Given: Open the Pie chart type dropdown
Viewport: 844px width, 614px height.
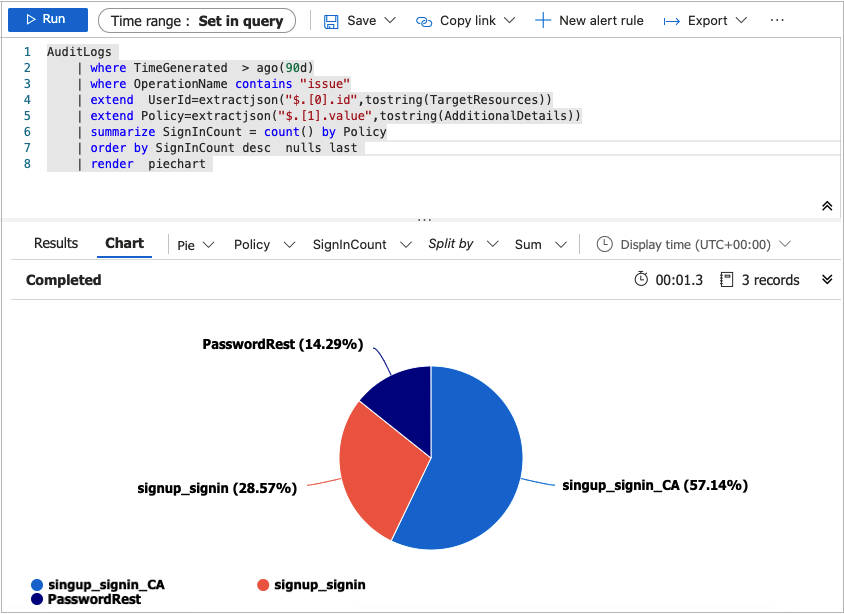Looking at the screenshot, I should [x=196, y=244].
